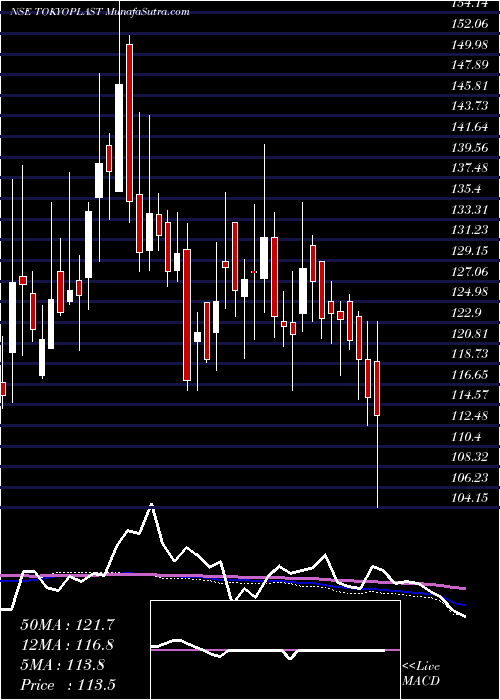The image size is (500, 700).
Task: Click the 50MA : 121.7 reading
Action: pos(70,625)
